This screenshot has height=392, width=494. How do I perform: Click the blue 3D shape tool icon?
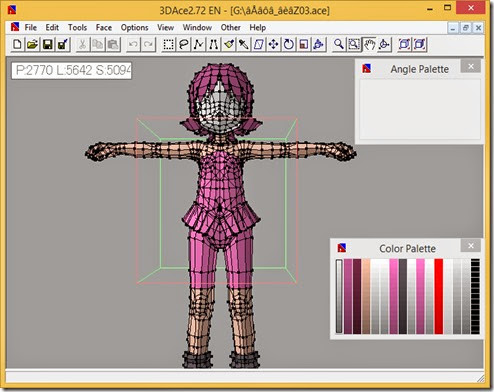(x=318, y=44)
